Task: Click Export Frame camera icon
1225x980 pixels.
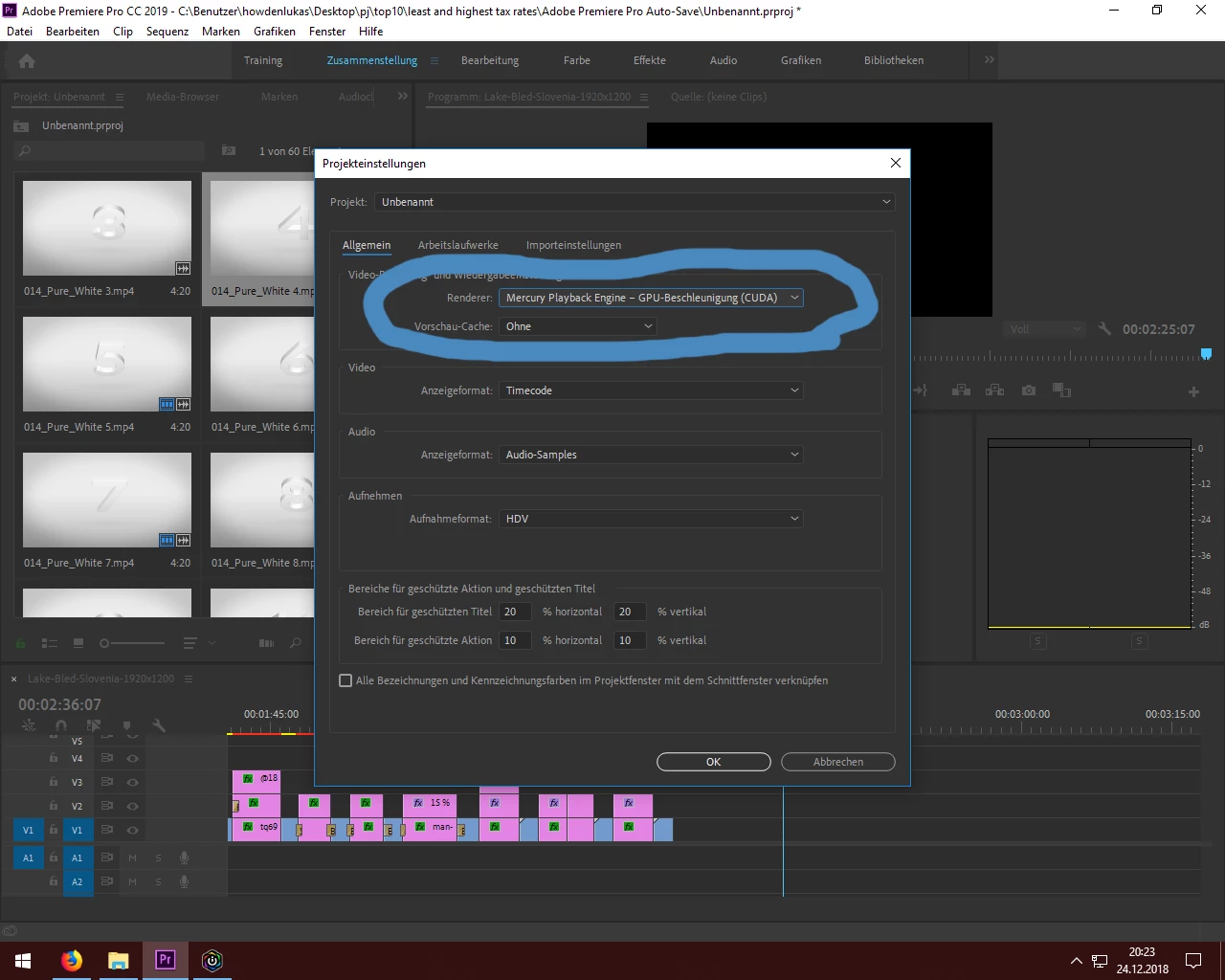Action: coord(1029,390)
